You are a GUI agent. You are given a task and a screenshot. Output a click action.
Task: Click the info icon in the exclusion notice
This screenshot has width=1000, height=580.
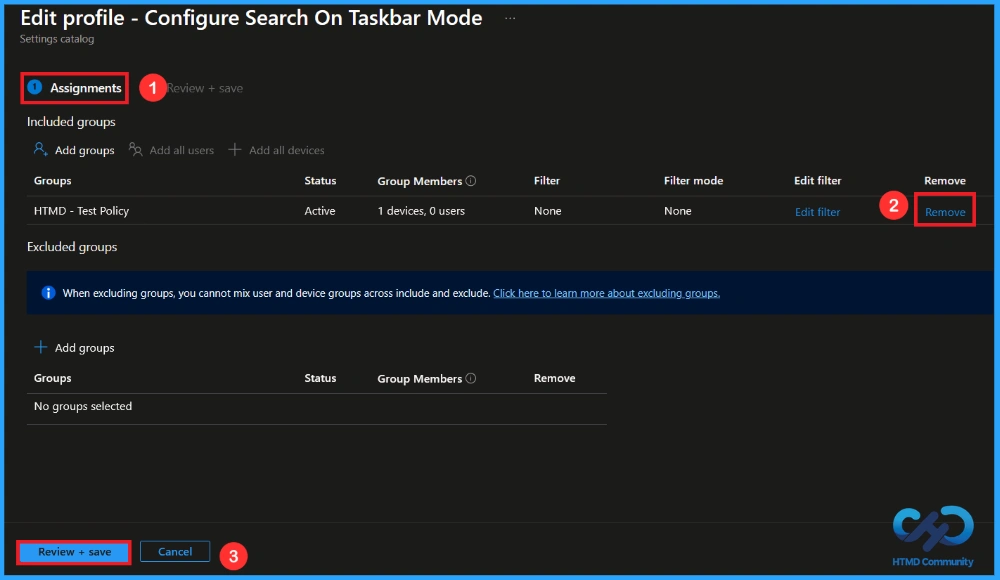coord(48,293)
